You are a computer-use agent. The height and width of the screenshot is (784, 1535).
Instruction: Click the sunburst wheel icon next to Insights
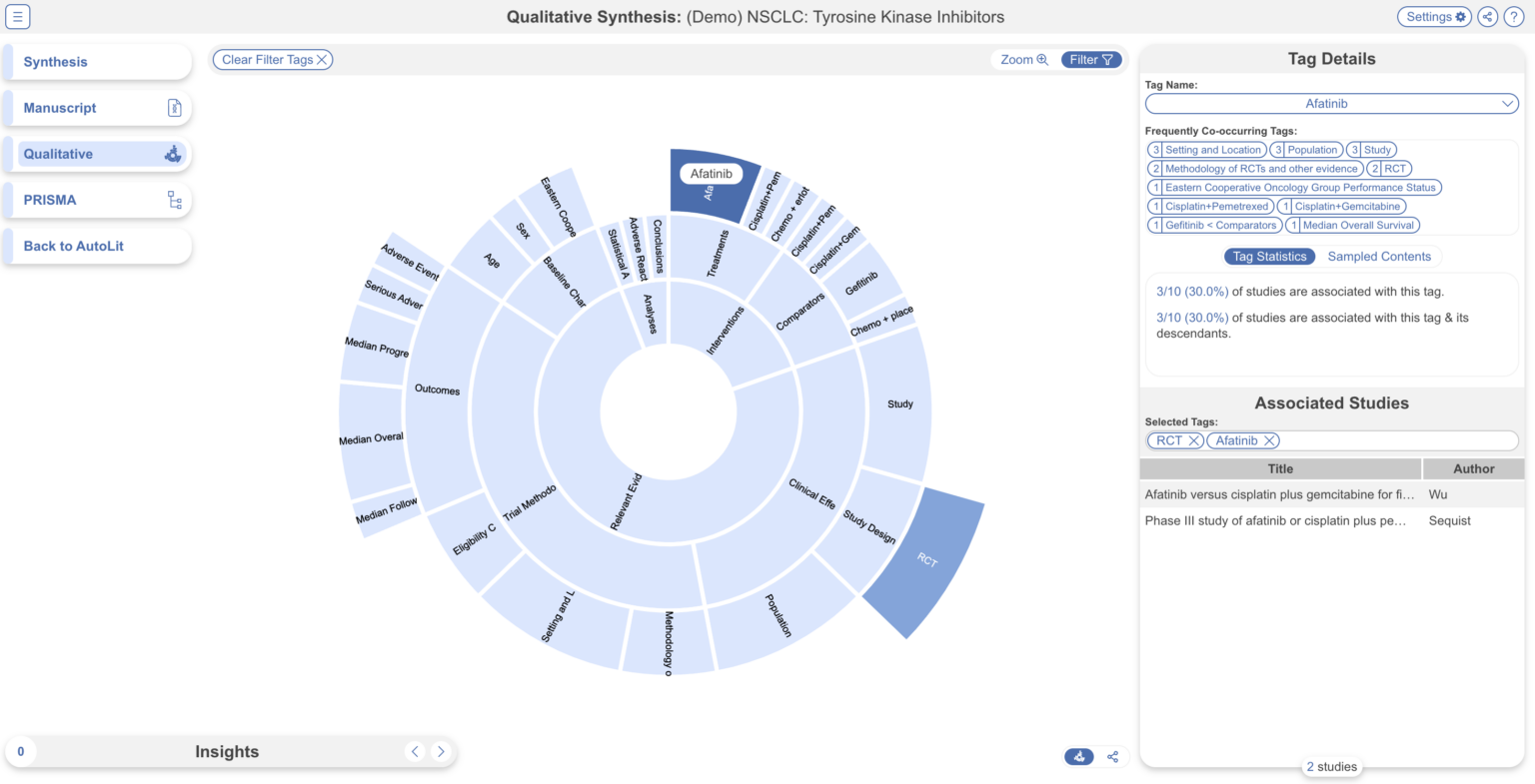(x=1078, y=756)
